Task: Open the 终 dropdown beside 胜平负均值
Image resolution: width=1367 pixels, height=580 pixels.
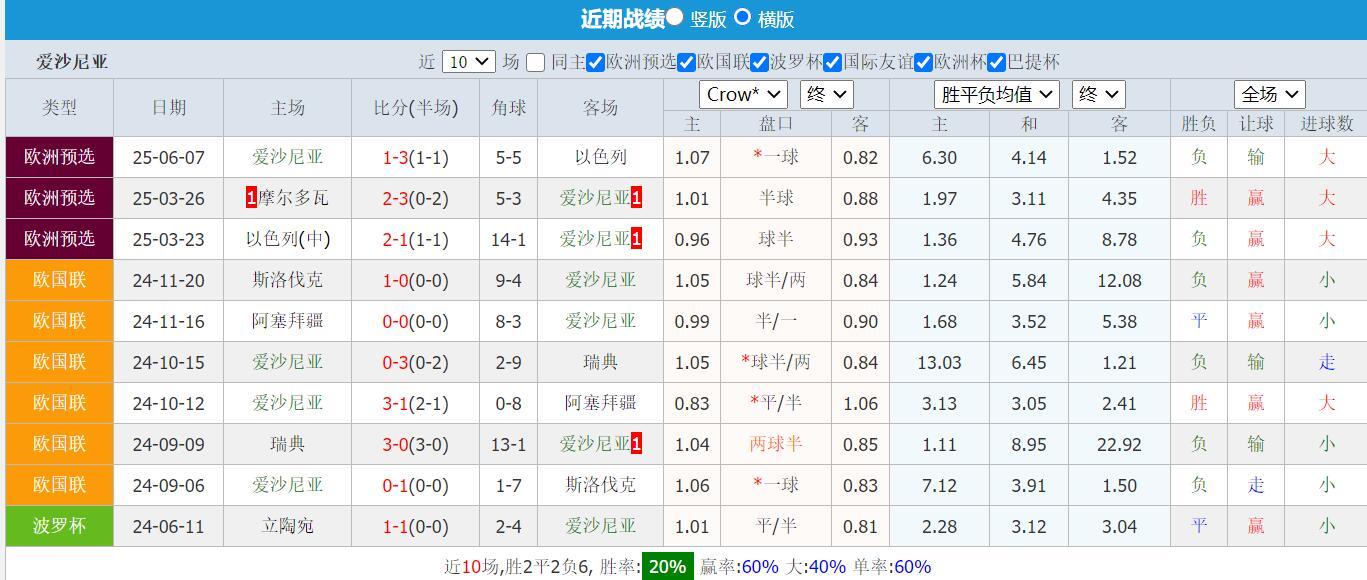Action: pyautogui.click(x=1097, y=94)
